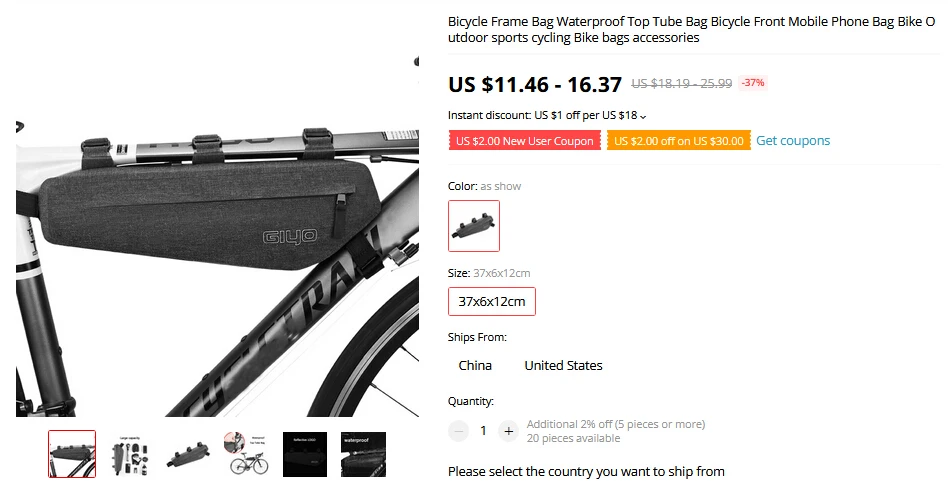Click the product title text
948x487 pixels.
point(691,30)
